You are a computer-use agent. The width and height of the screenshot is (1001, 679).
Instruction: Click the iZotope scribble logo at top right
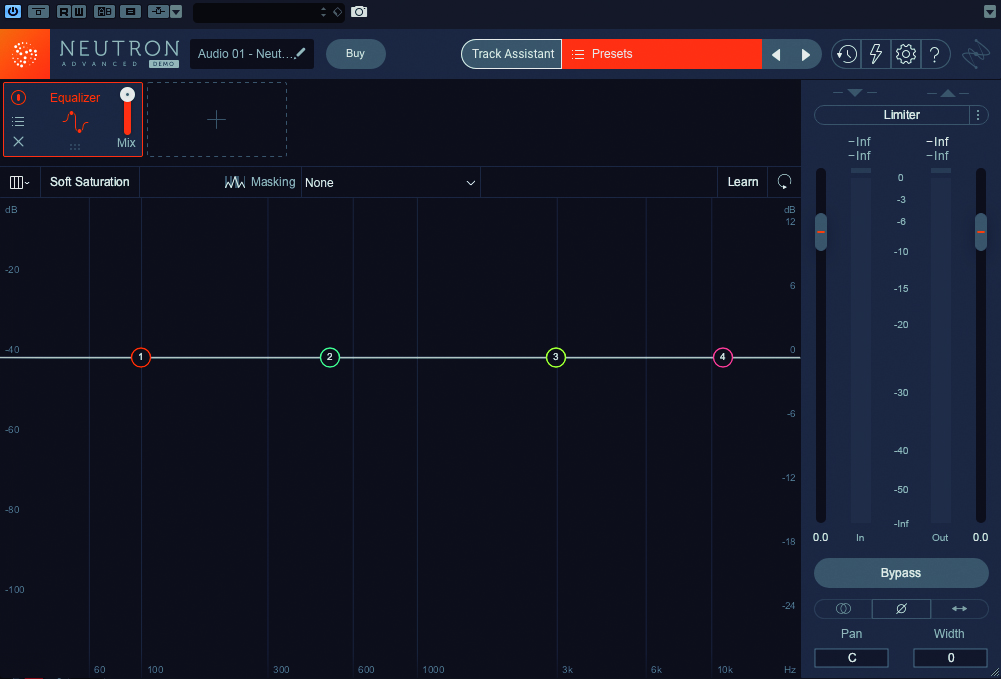[977, 54]
